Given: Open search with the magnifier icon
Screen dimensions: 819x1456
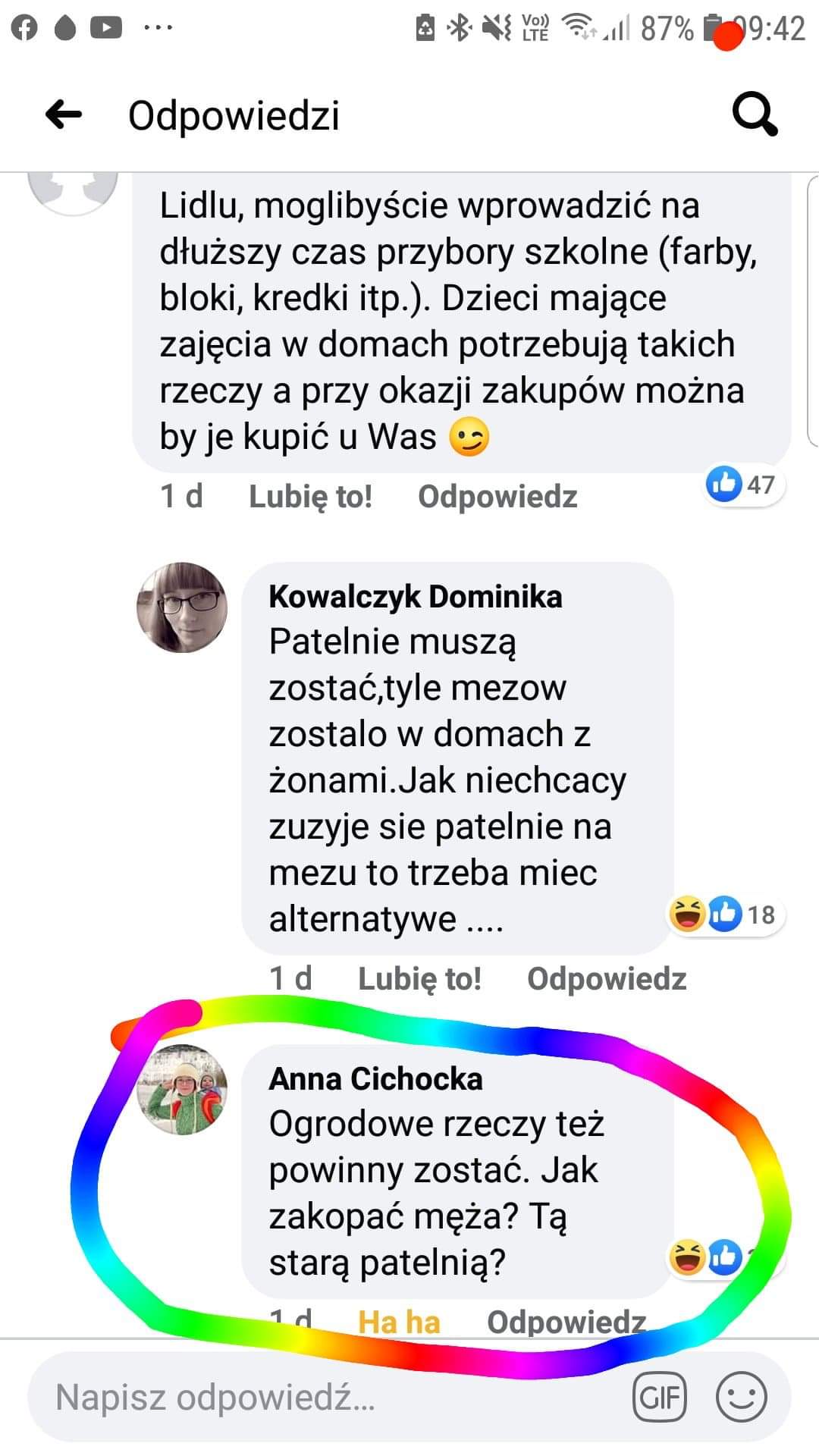Looking at the screenshot, I should [755, 115].
